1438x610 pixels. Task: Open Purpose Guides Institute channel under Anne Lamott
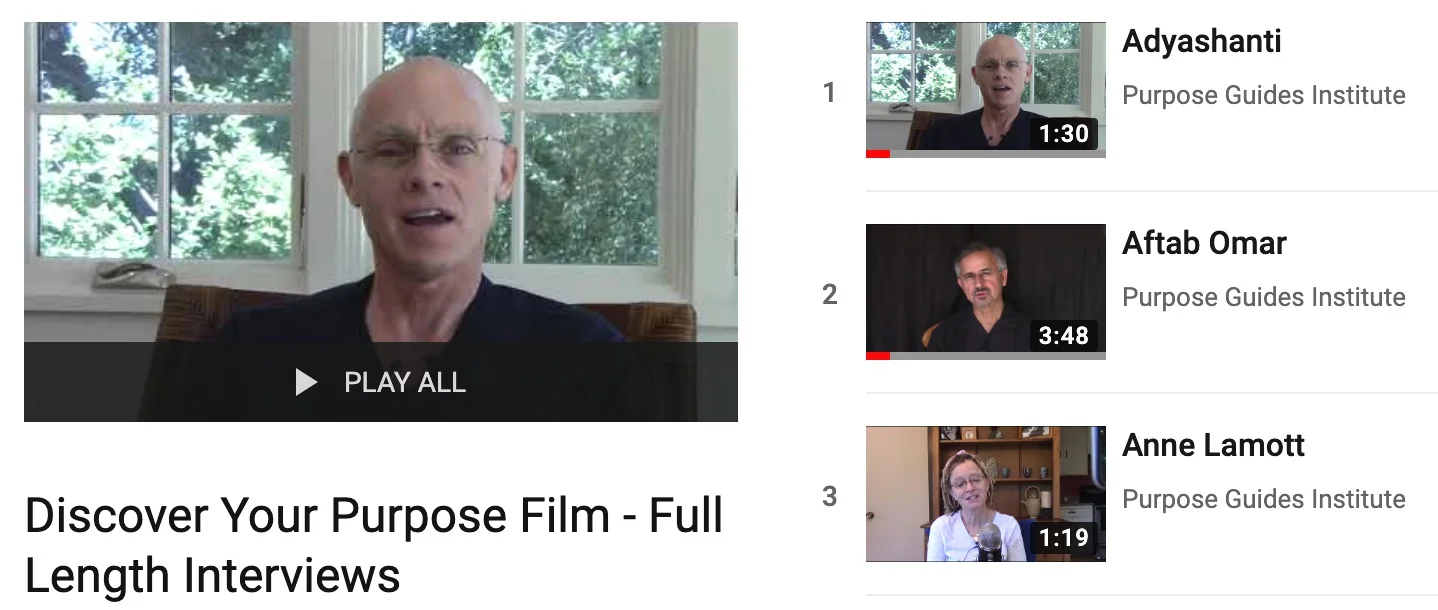[x=1264, y=499]
